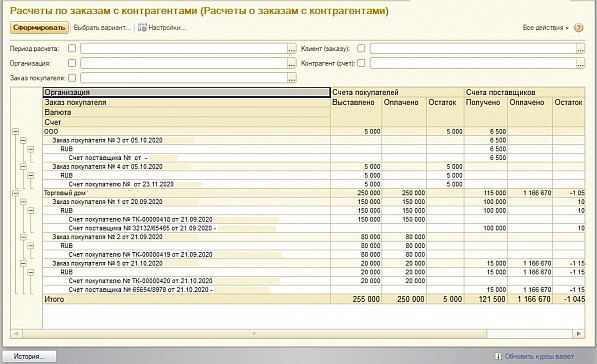Select the Организация header cell
This screenshot has width=597, height=364.
pos(187,92)
